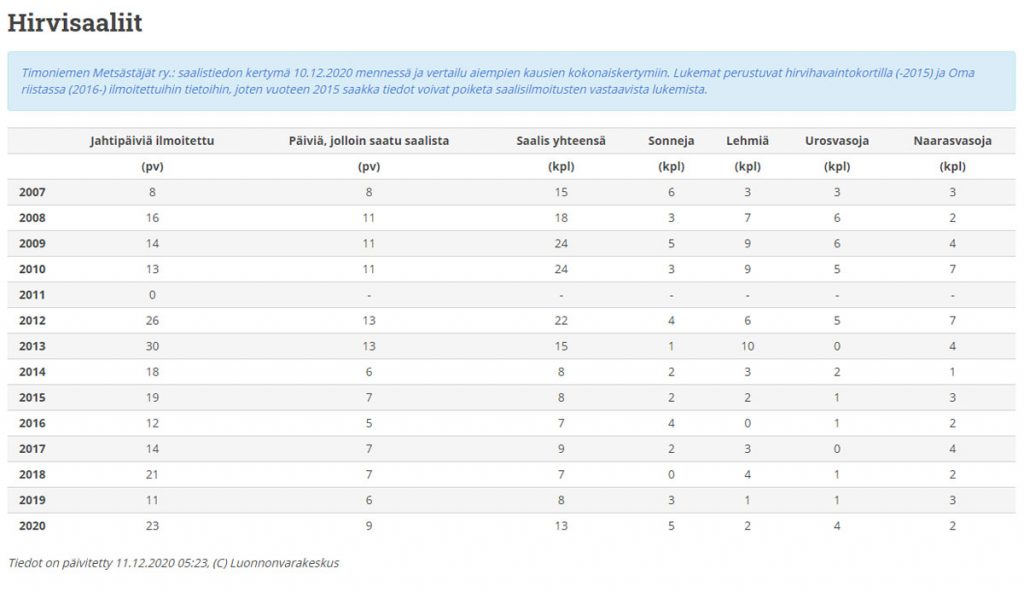Select the 2013 row label
The image size is (1024, 592).
32,347
